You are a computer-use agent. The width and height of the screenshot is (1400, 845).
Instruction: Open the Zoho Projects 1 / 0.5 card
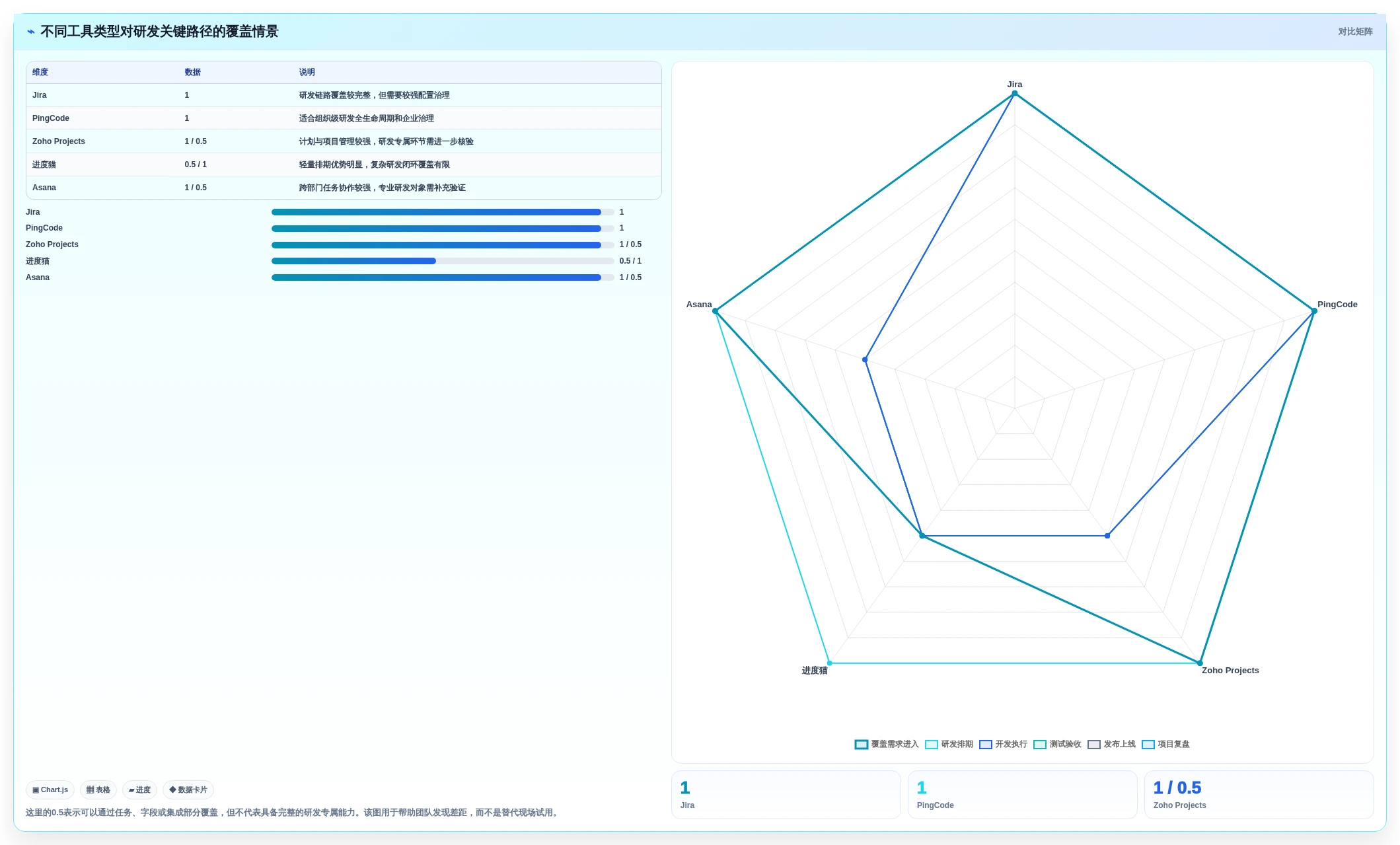click(x=1259, y=795)
